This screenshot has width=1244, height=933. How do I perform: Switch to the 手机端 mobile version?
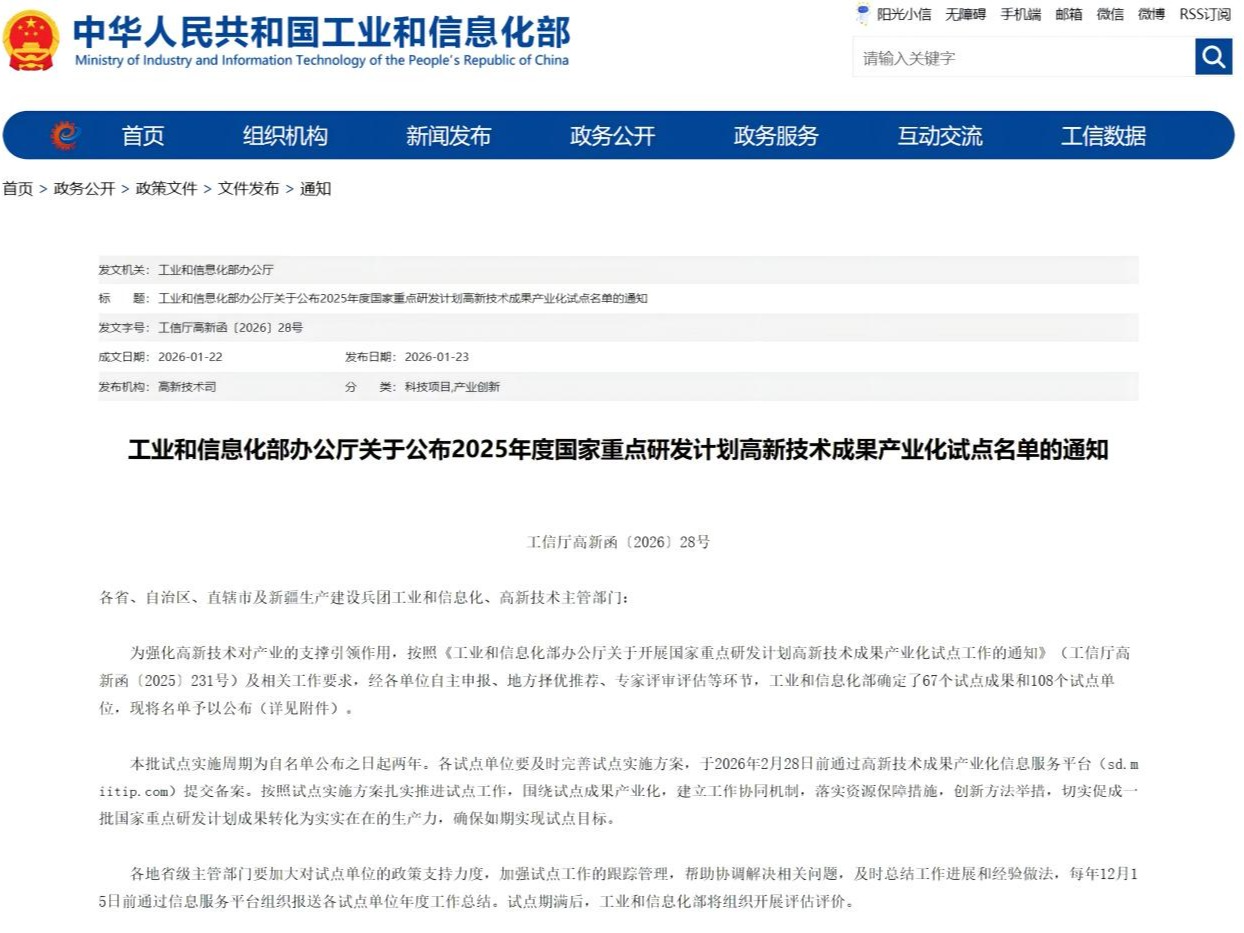point(1020,14)
